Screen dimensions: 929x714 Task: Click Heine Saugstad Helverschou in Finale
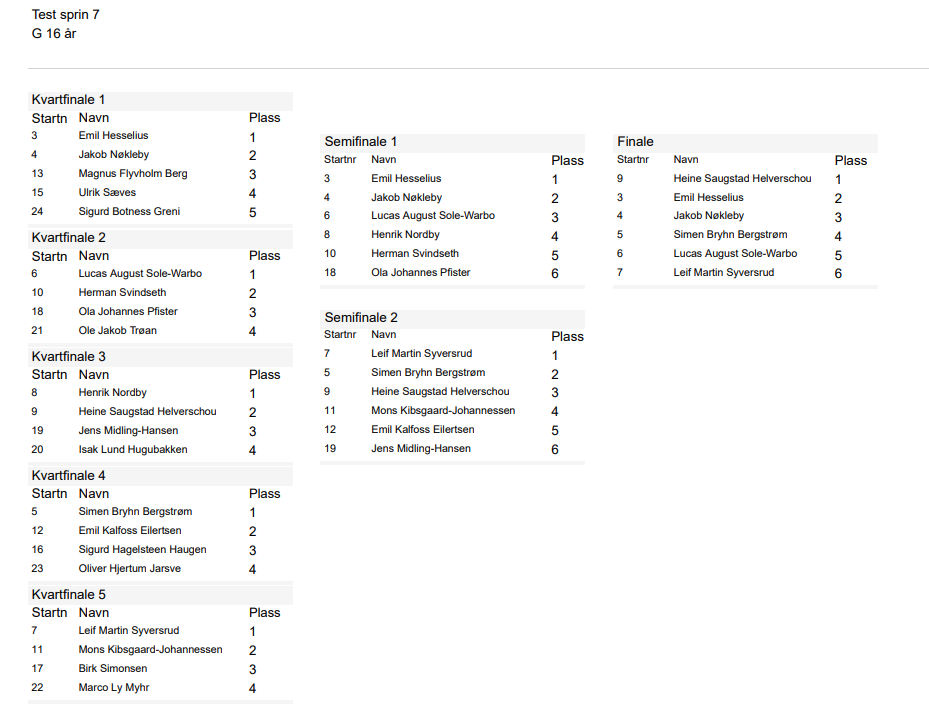coord(742,179)
